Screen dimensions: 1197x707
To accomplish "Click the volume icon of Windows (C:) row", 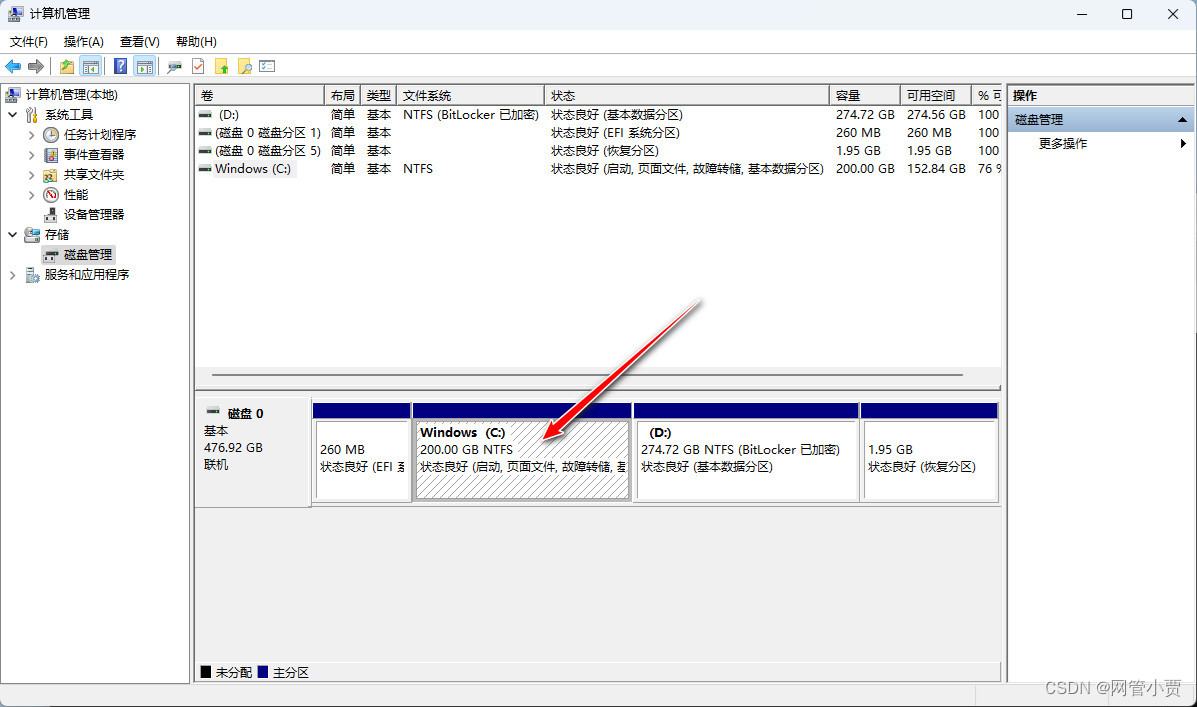I will coord(205,169).
